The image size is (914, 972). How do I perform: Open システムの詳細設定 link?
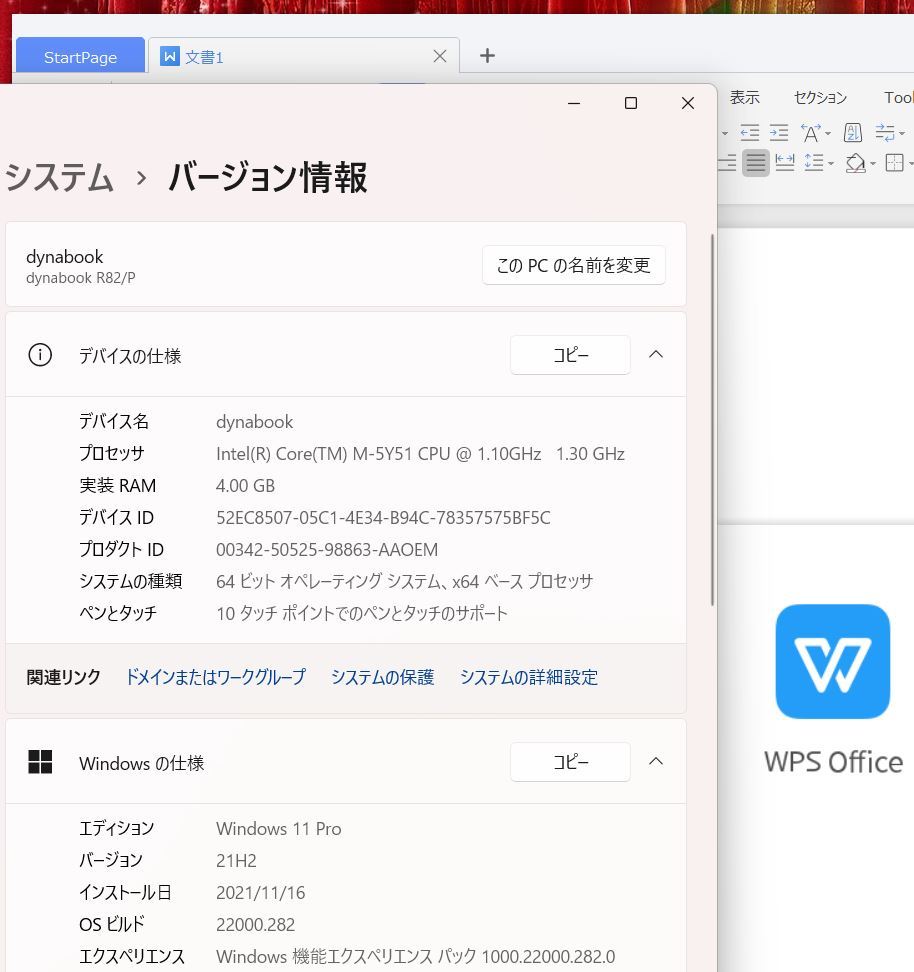(x=529, y=677)
